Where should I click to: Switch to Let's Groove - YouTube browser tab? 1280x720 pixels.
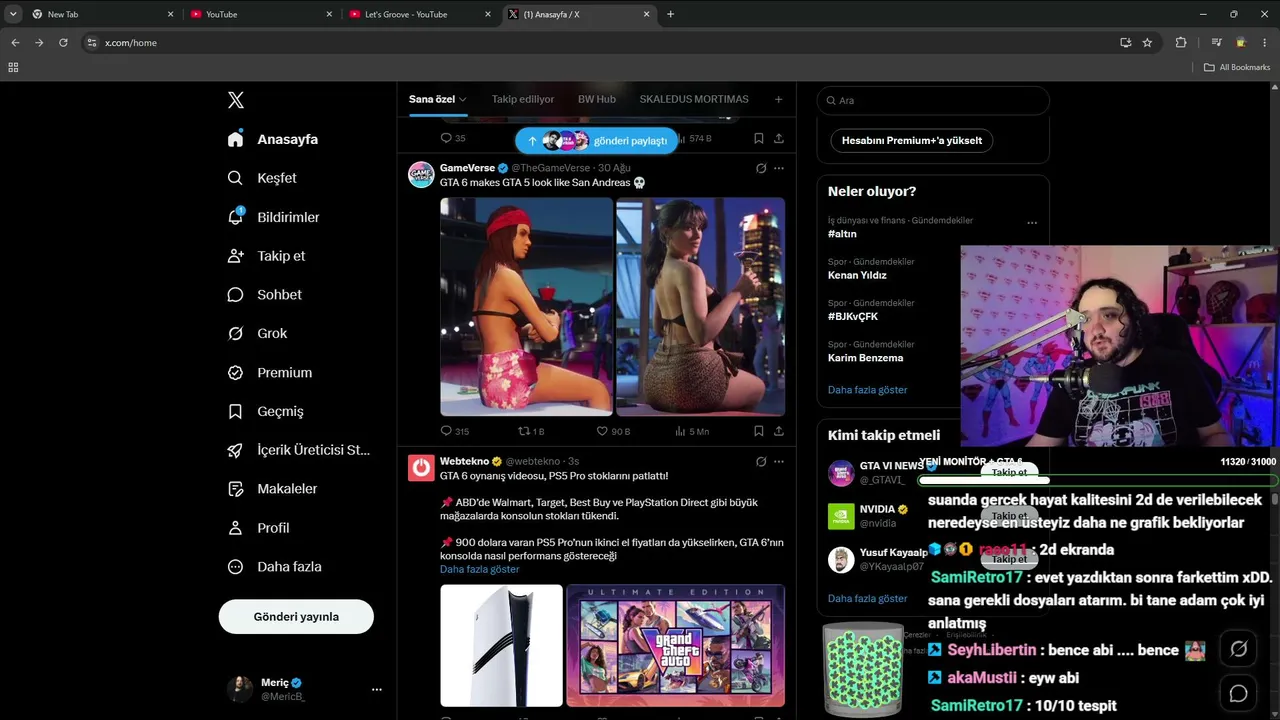click(419, 14)
